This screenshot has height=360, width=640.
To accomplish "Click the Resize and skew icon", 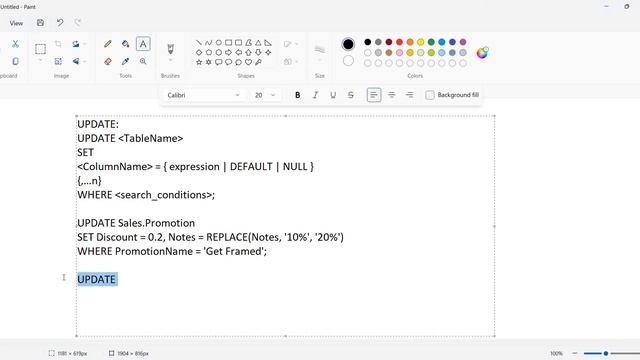I will [x=58, y=61].
